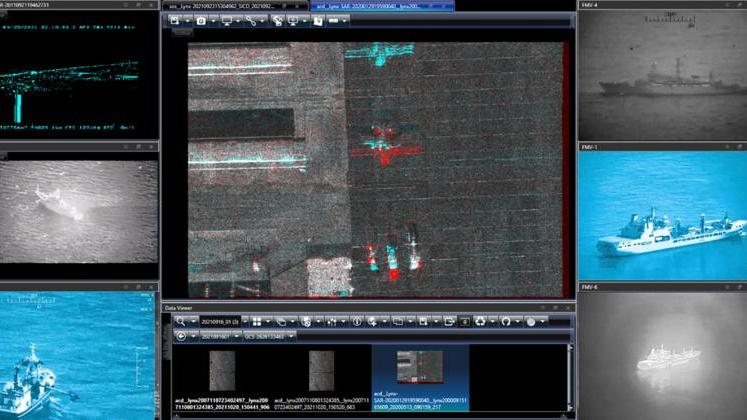Image resolution: width=747 pixels, height=420 pixels.
Task: Click the camera snapshot icon in viewer toolbar
Action: coord(201,21)
